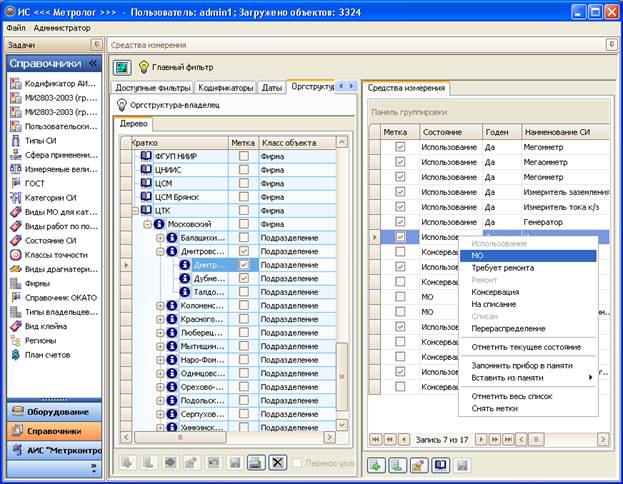623x484 pixels.
Task: Select the ФГУП НИИР firm book icon
Action: (x=145, y=156)
